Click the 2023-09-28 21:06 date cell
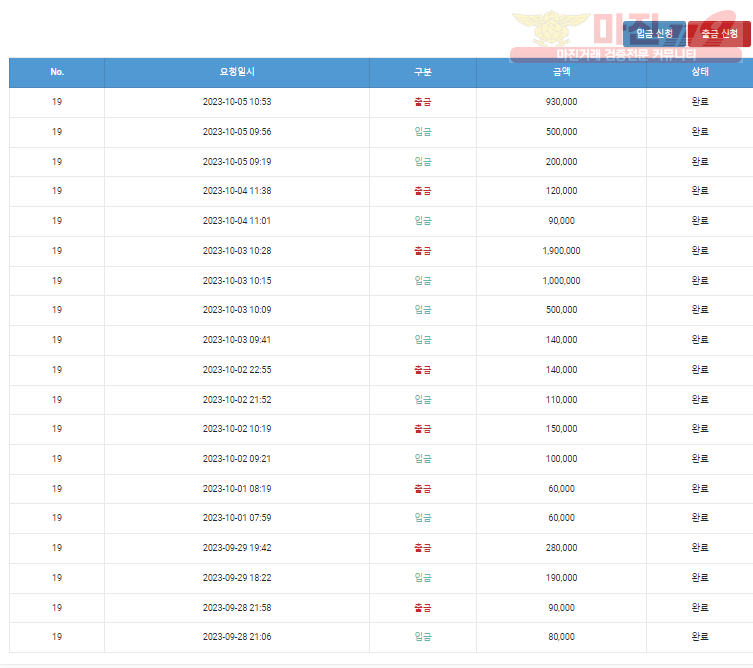Screen dimensions: 753x668 pos(237,637)
